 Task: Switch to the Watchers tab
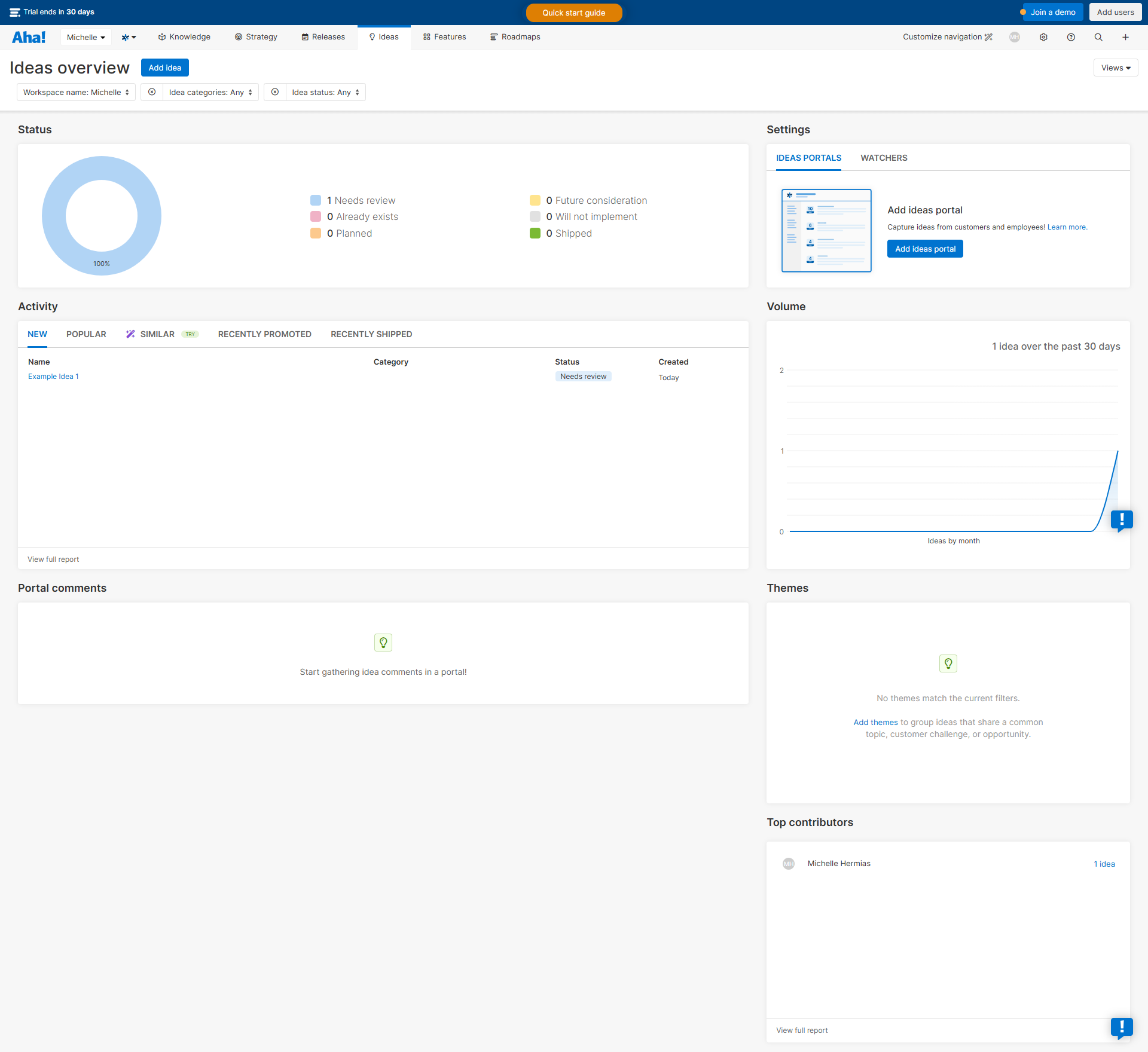click(884, 158)
